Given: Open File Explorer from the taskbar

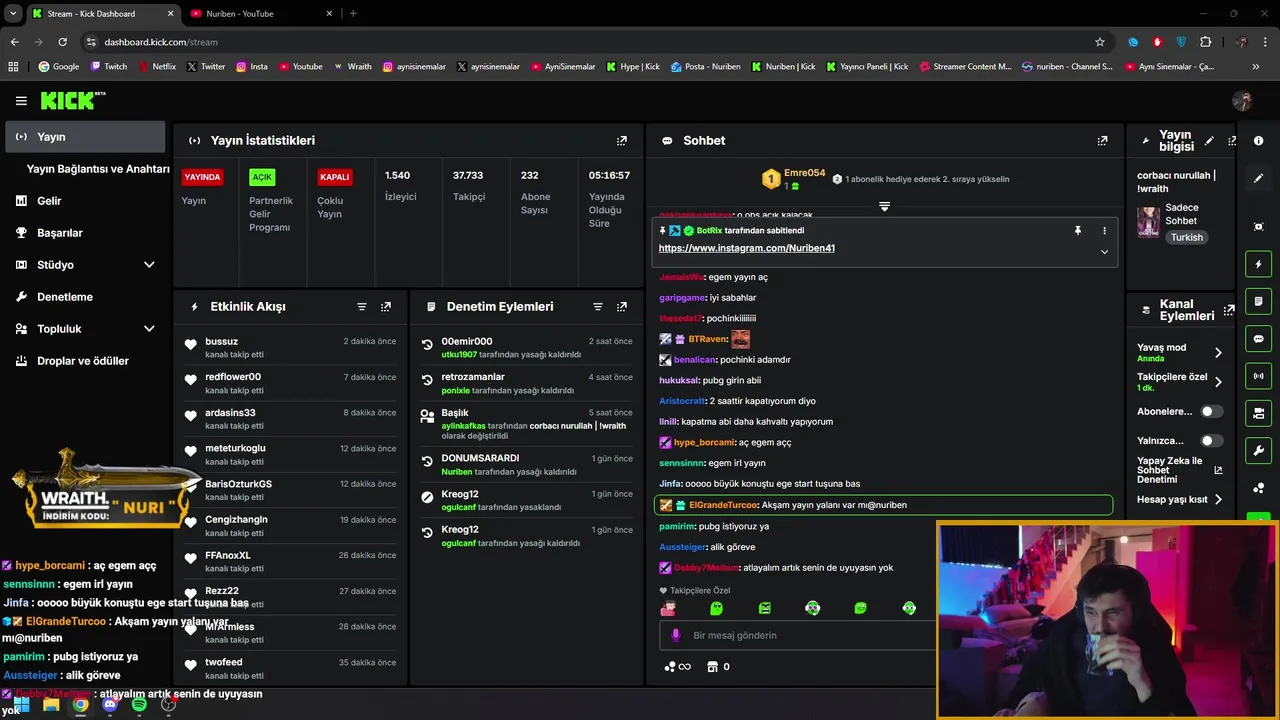Looking at the screenshot, I should click(x=51, y=704).
